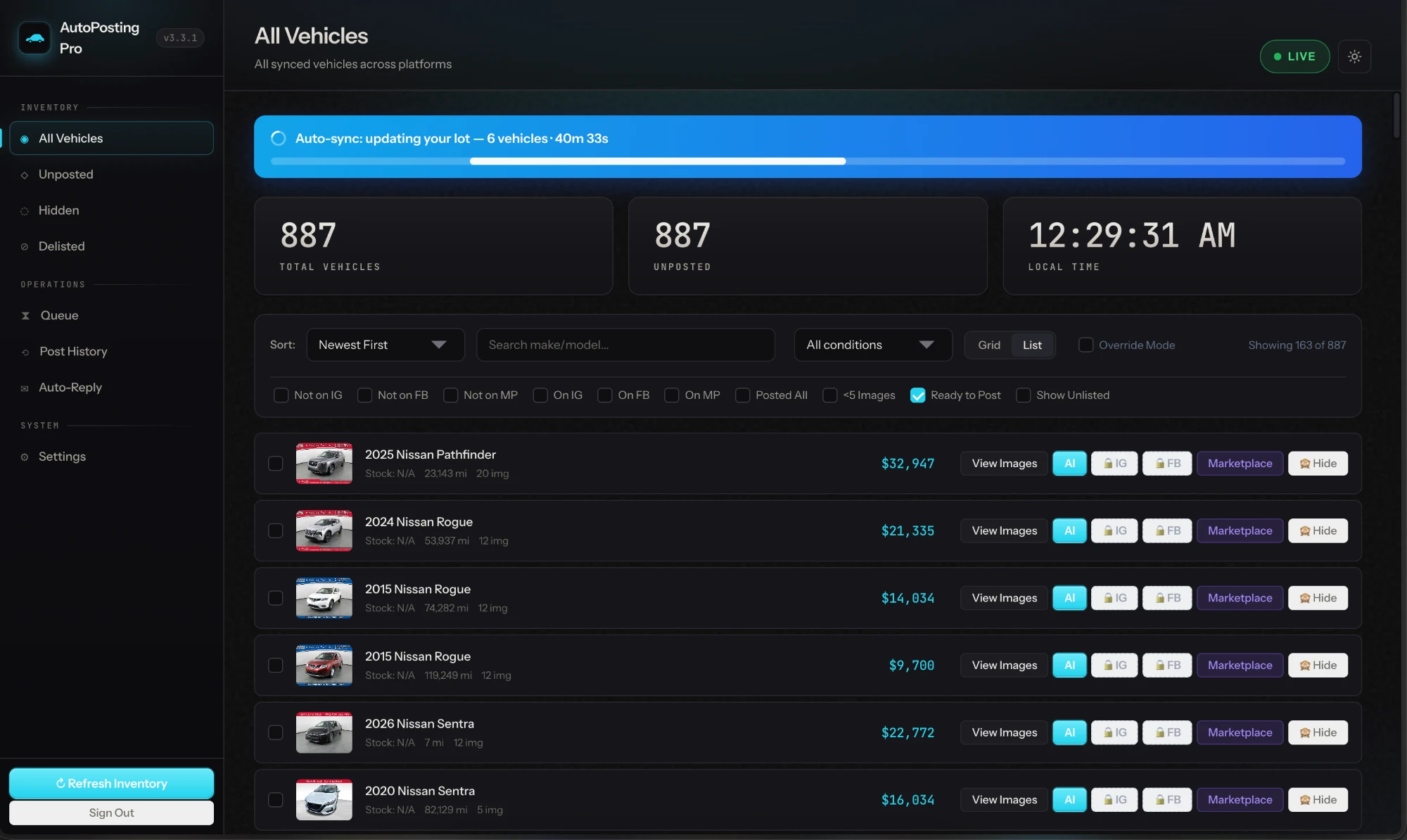Image resolution: width=1407 pixels, height=840 pixels.
Task: Click the Sign Out button
Action: pos(111,813)
